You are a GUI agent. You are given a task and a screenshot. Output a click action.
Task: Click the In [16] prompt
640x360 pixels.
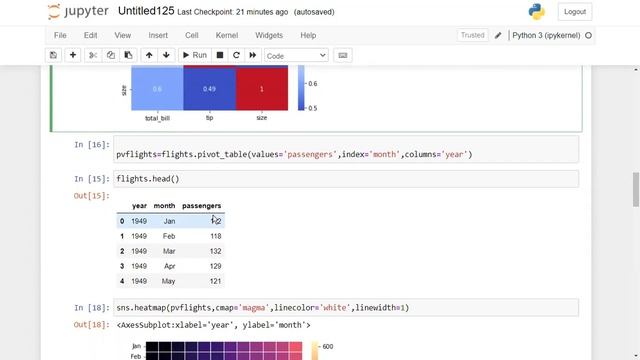pos(92,144)
